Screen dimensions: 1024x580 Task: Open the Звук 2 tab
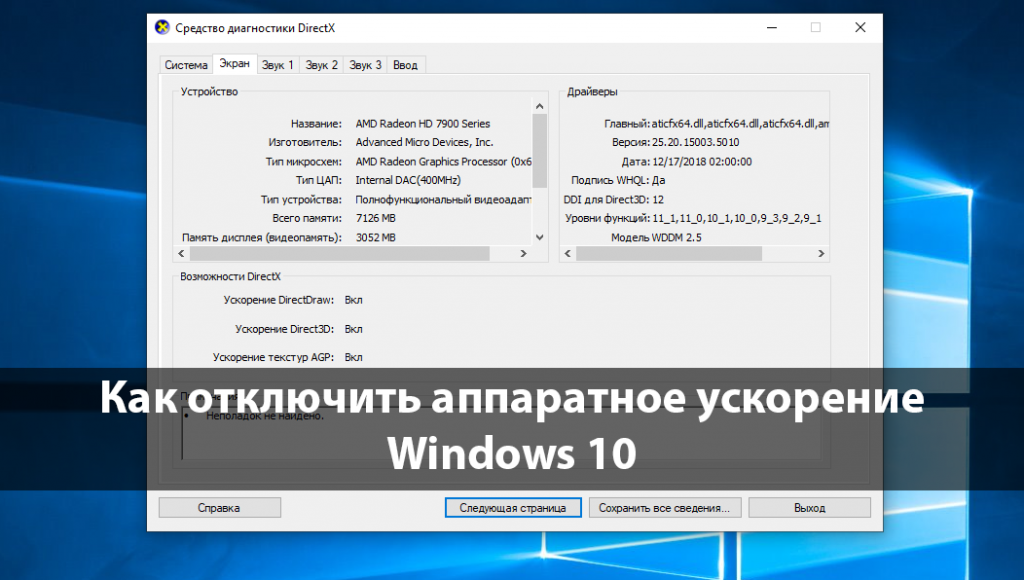pos(321,63)
